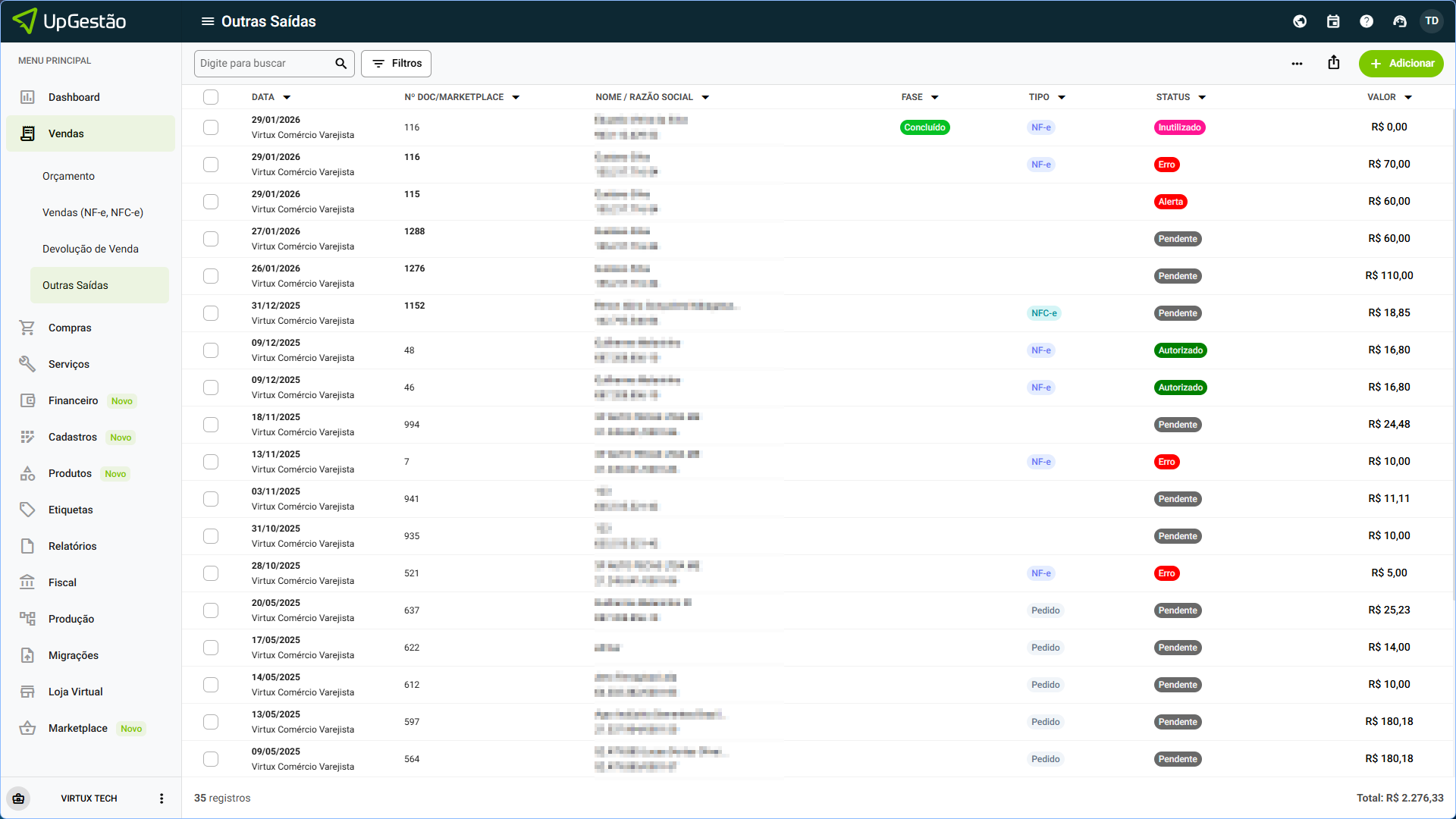Image resolution: width=1456 pixels, height=819 pixels.
Task: Open the STATUS column dropdown arrow
Action: (x=1202, y=97)
